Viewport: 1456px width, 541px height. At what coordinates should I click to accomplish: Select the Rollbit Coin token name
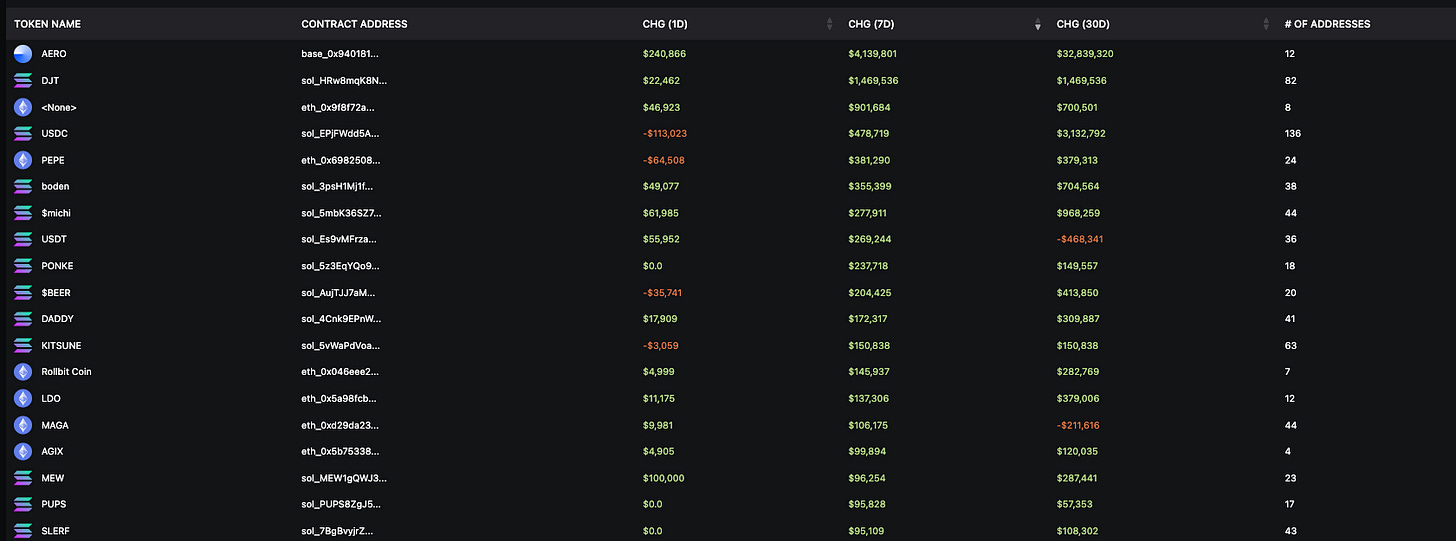(66, 372)
